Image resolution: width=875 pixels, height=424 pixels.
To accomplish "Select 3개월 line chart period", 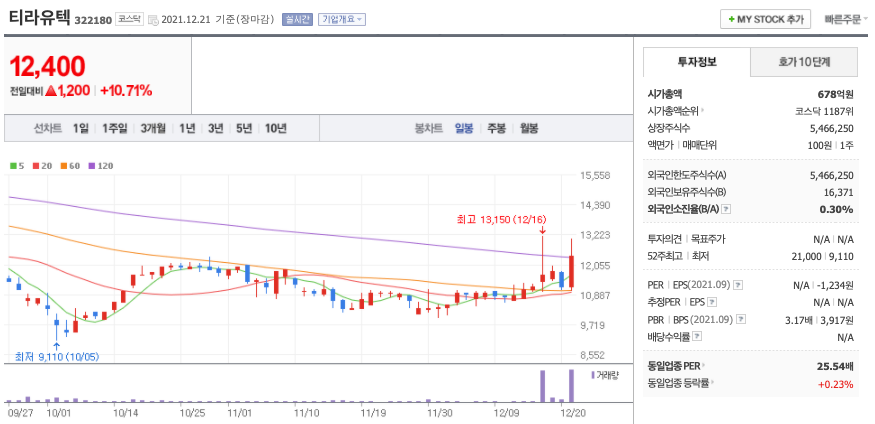I will (153, 129).
